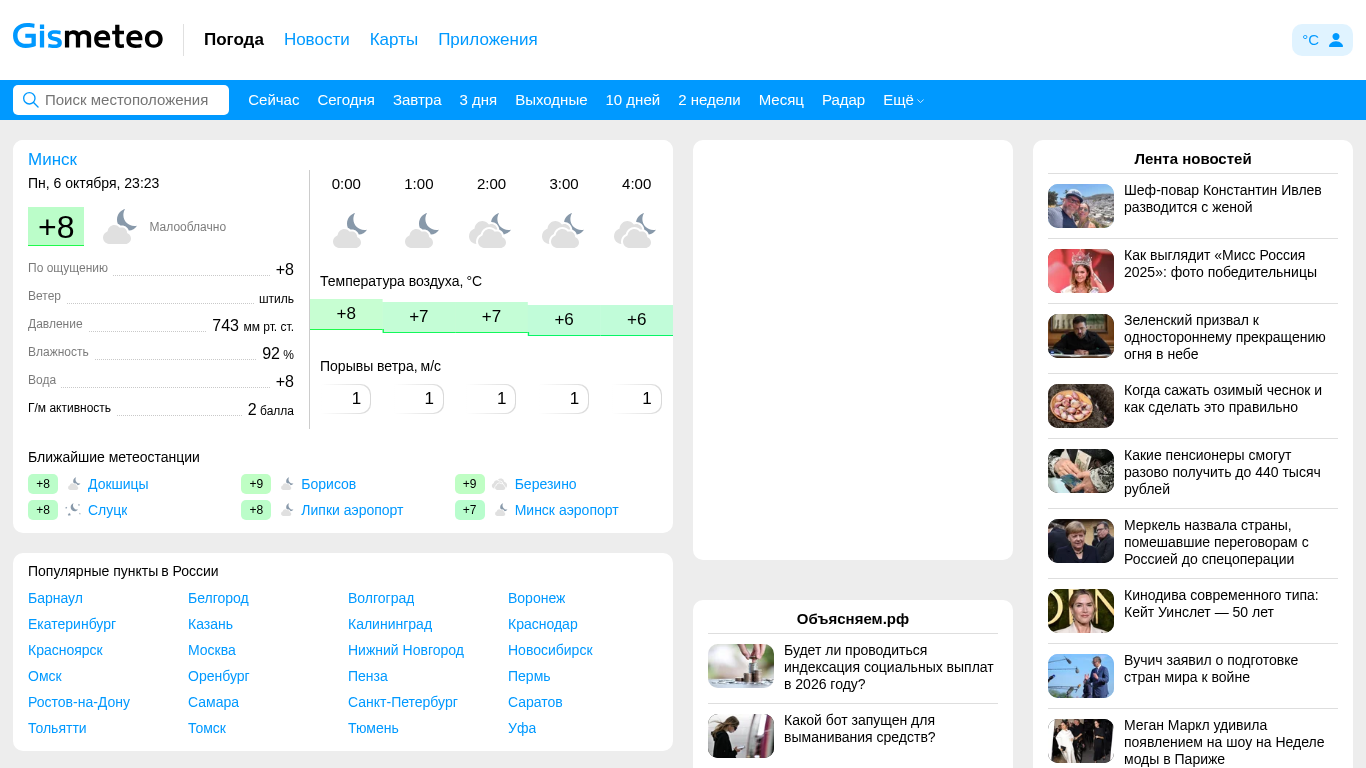Select the Сегодня forecast tab

pos(346,100)
